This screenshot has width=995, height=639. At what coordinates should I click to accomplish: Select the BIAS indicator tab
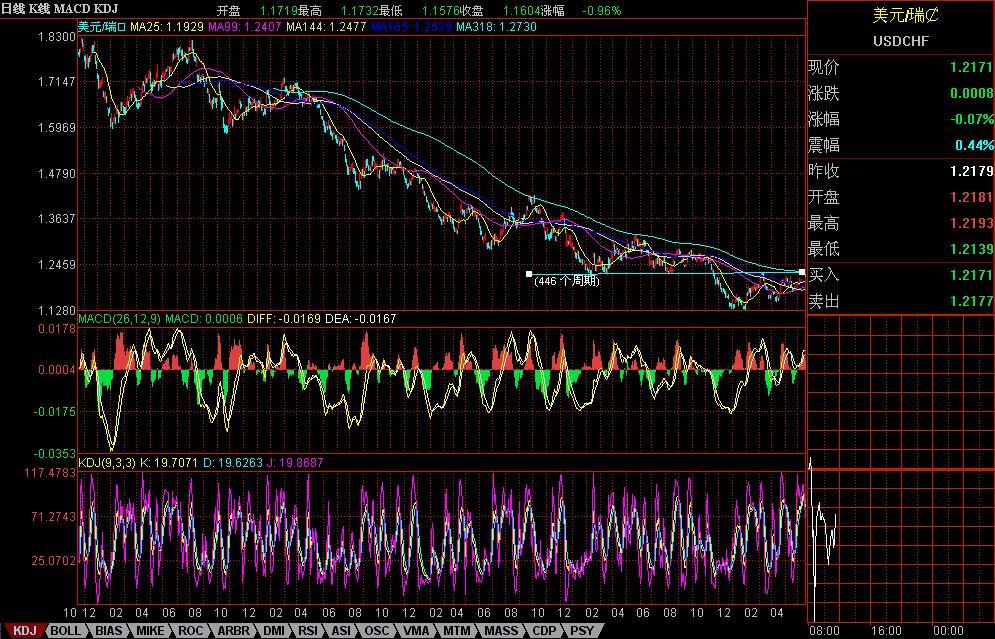[x=107, y=631]
